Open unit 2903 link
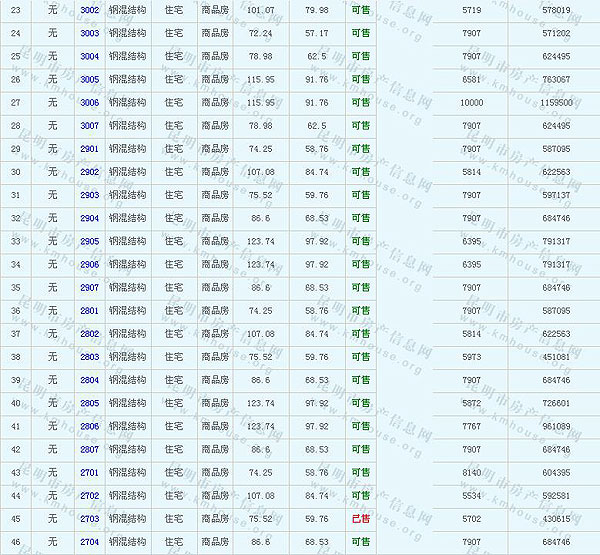 (89, 195)
